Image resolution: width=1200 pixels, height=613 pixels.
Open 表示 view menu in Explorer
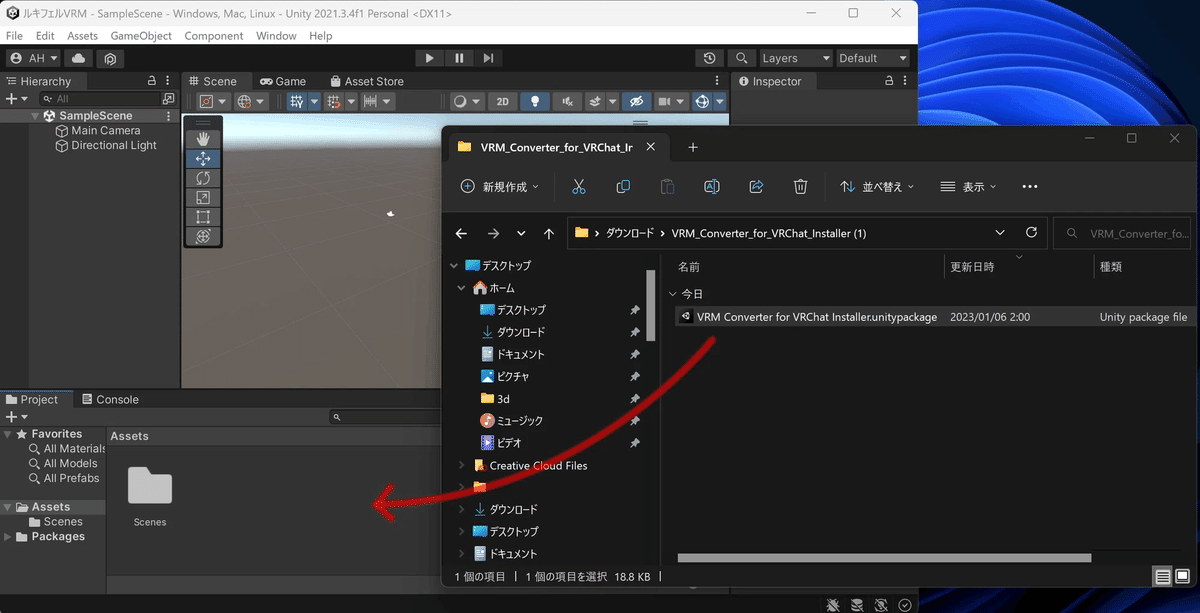tap(969, 187)
